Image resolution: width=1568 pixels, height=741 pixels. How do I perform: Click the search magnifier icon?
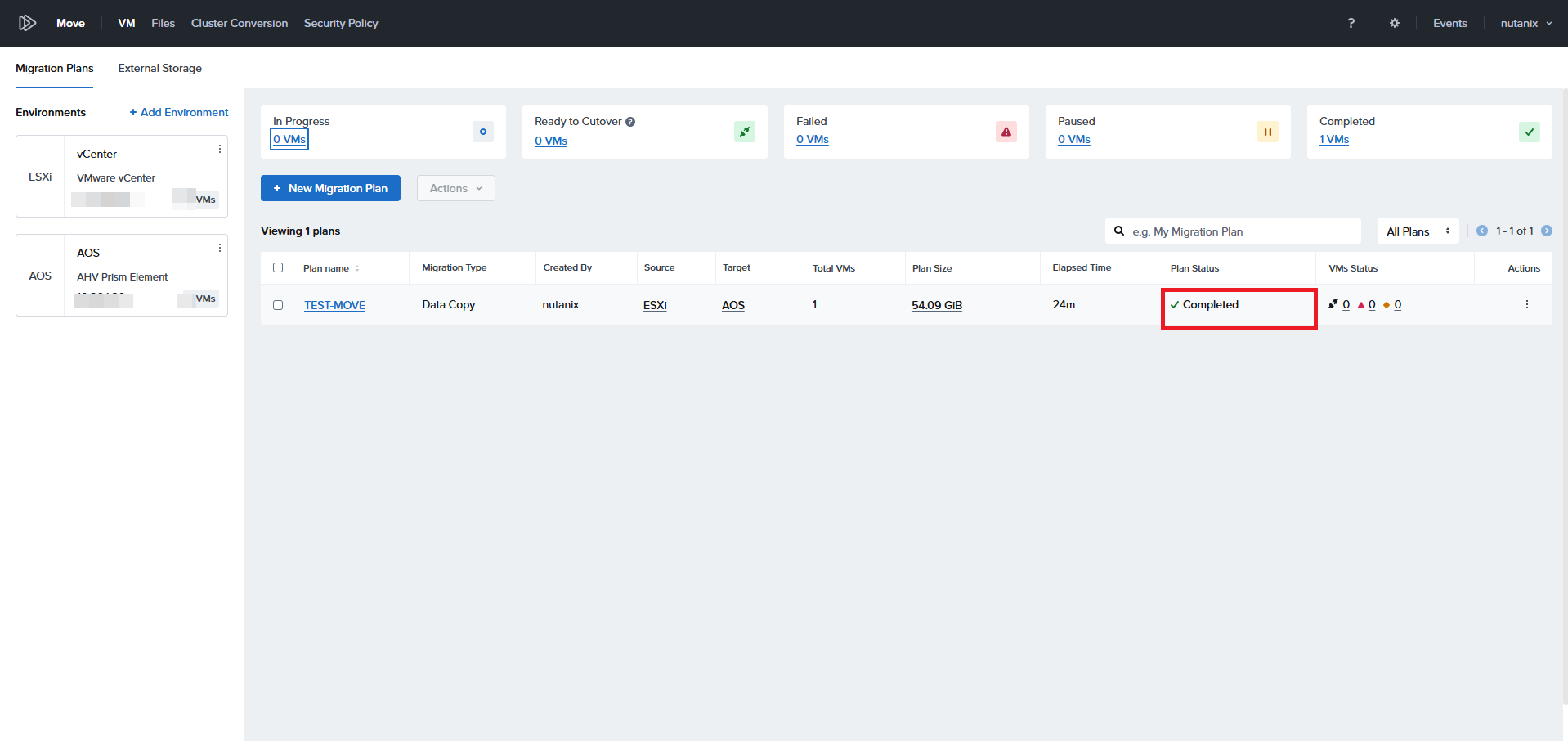click(1119, 231)
